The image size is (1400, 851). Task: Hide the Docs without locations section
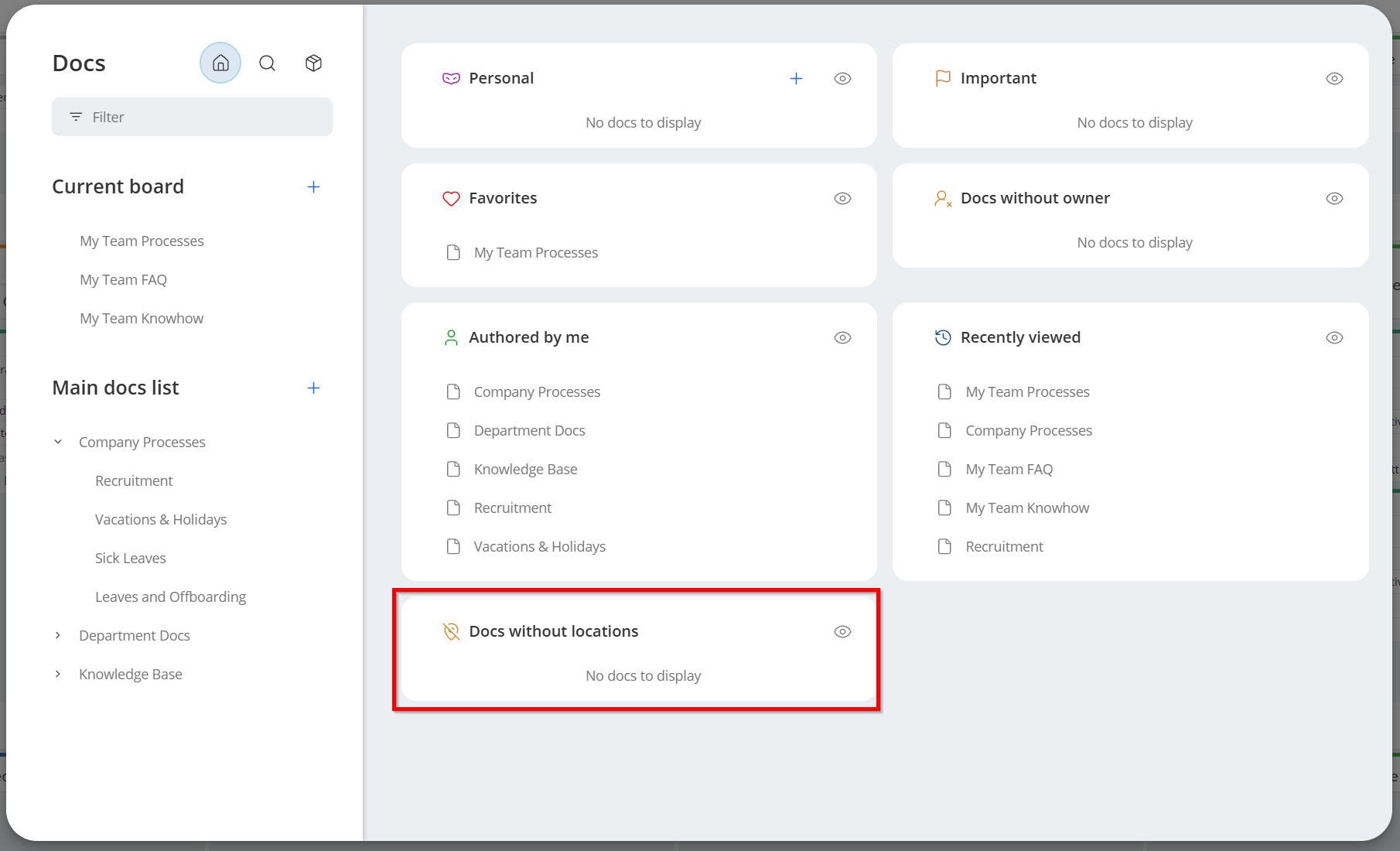point(842,631)
